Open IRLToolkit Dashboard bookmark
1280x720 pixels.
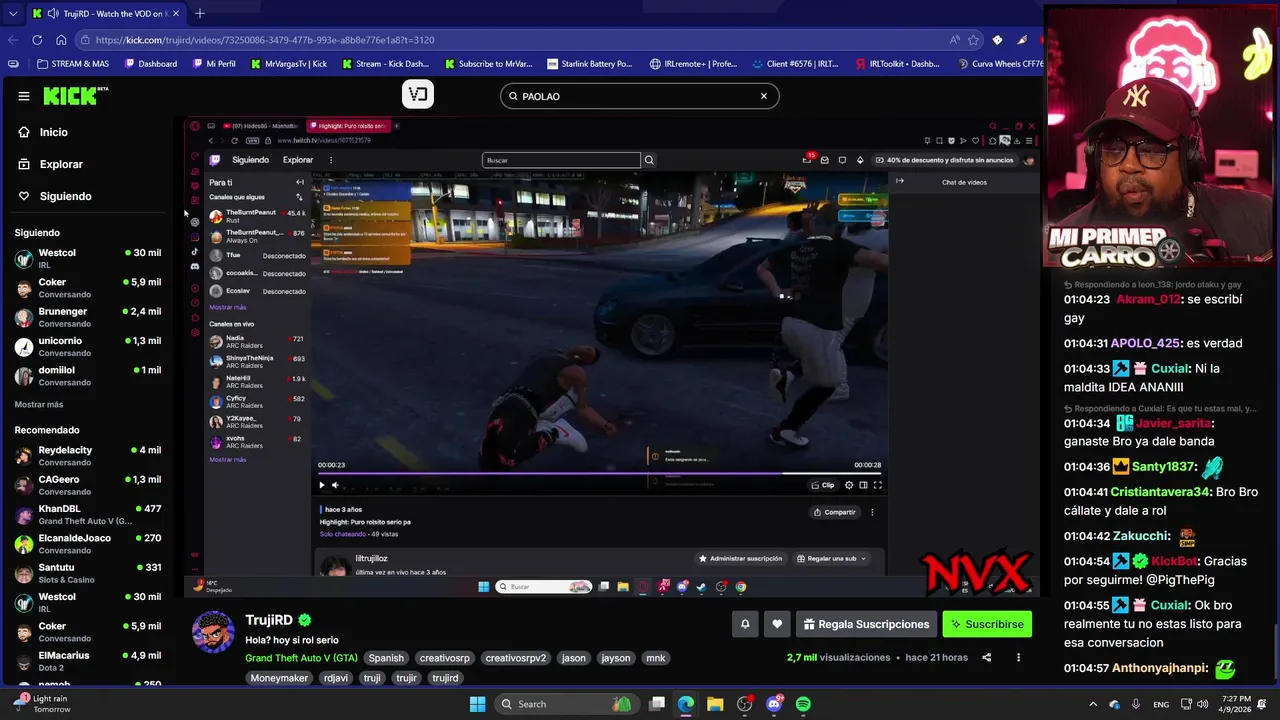tap(897, 64)
